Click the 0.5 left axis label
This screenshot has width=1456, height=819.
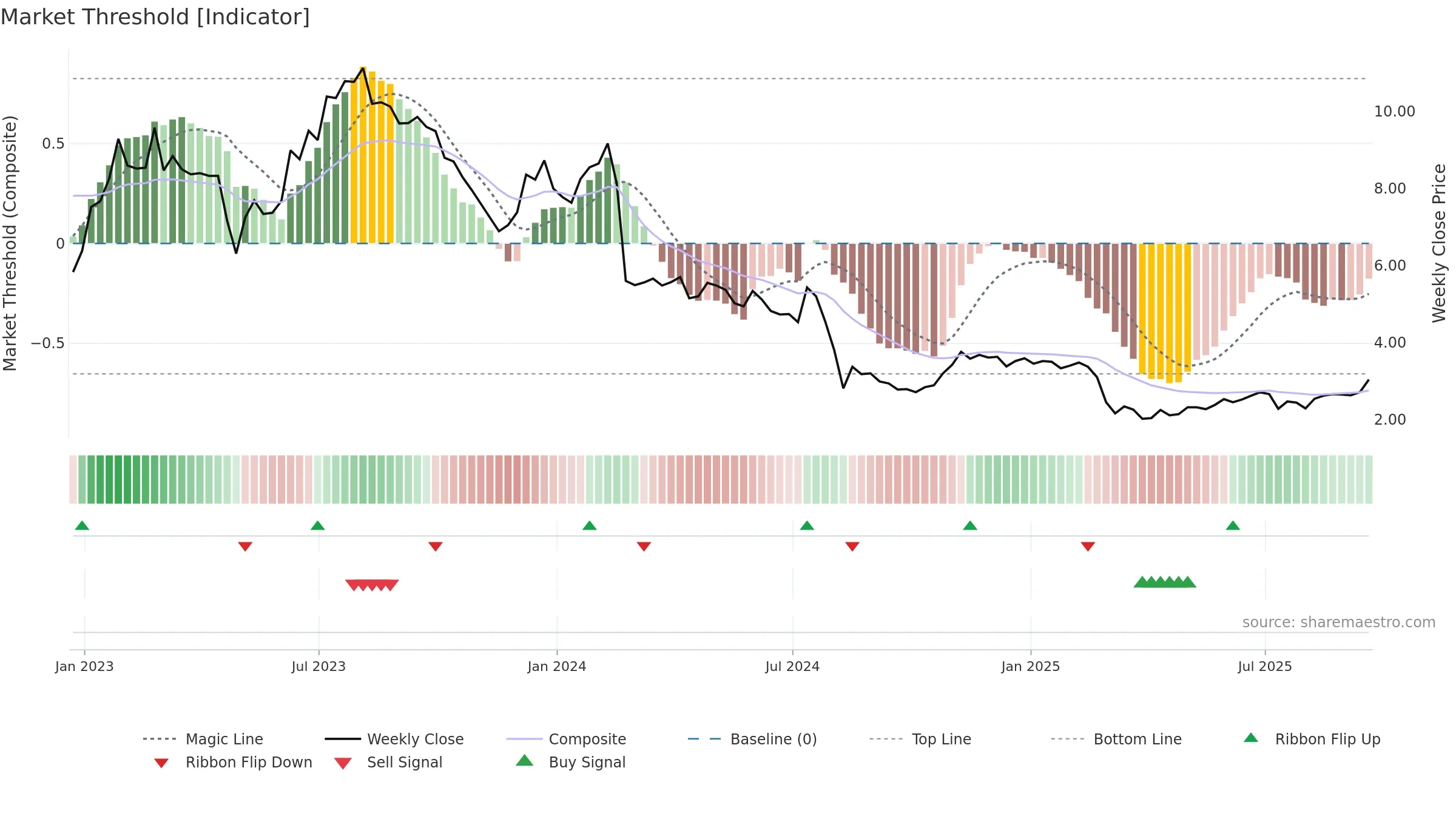[53, 144]
